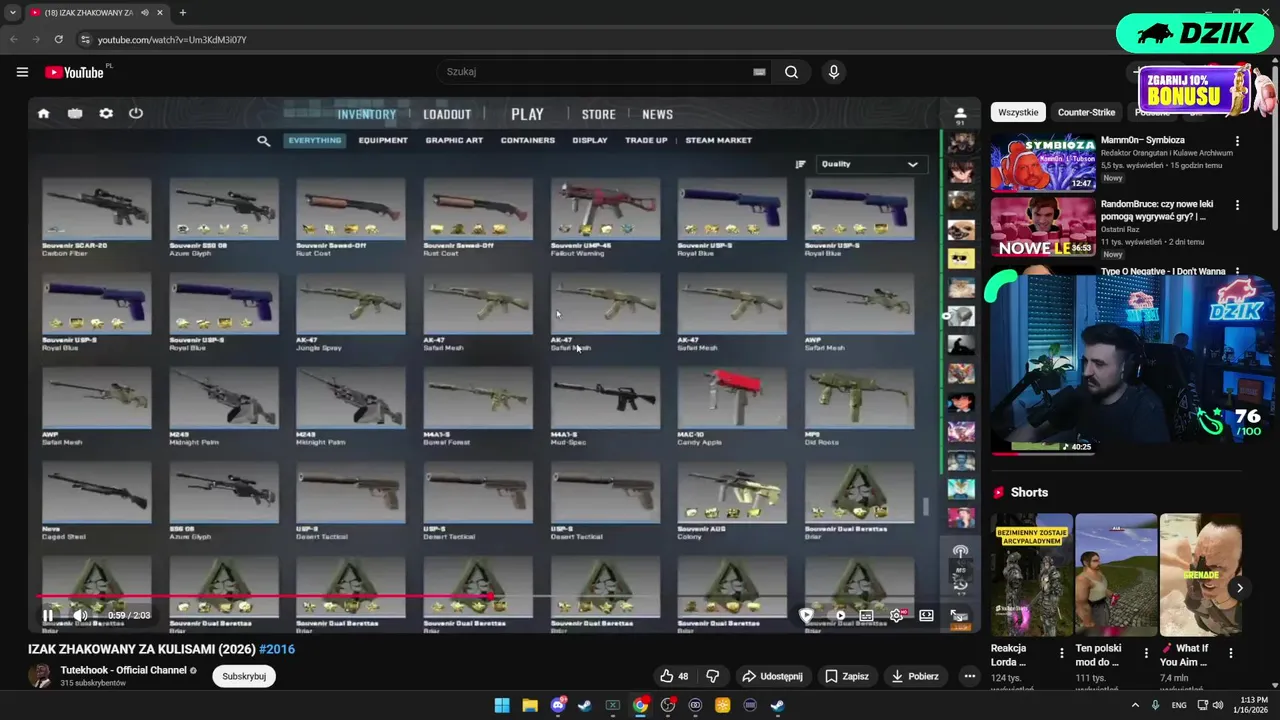Open Discord from the taskbar
Viewport: 1280px width, 720px height.
point(558,705)
